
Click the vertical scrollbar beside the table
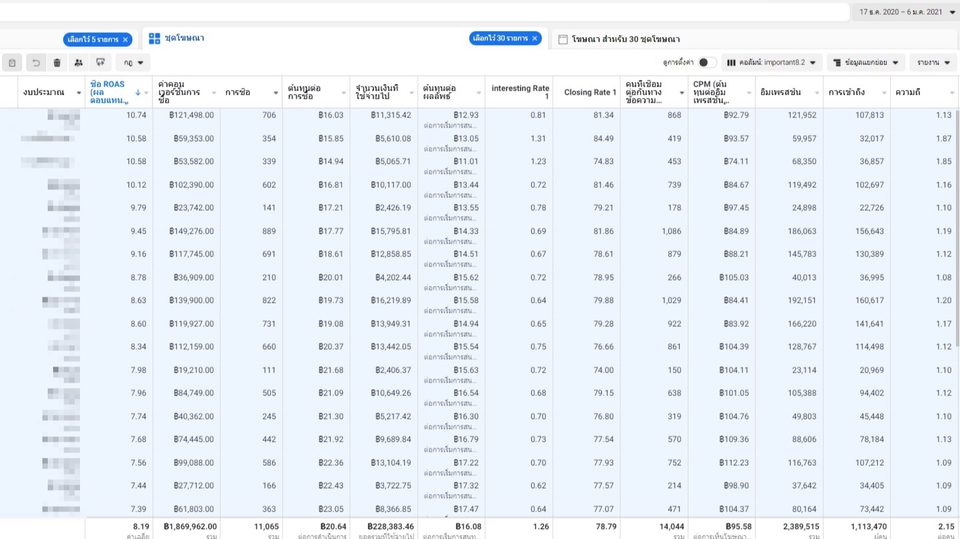tap(957, 227)
